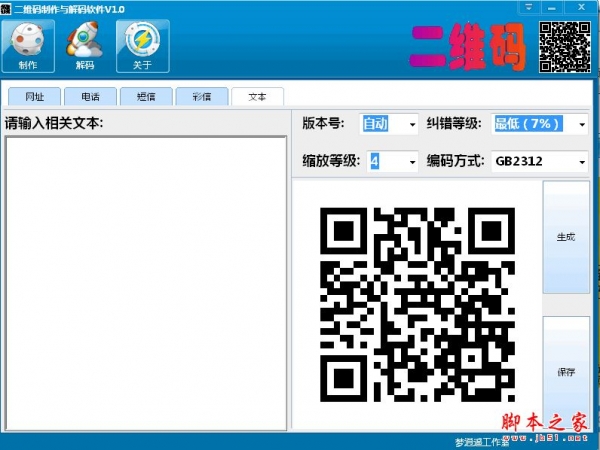
Task: Select the 文本 tab
Action: click(x=257, y=96)
